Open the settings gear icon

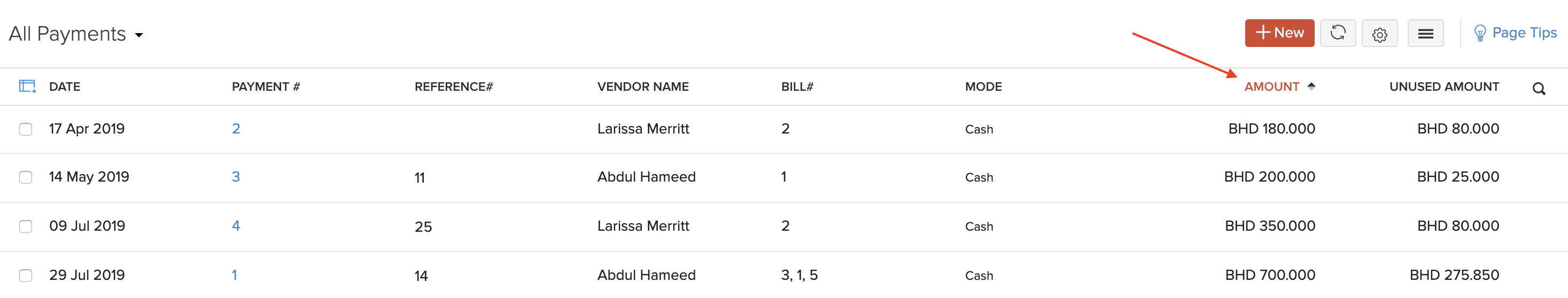(1379, 34)
